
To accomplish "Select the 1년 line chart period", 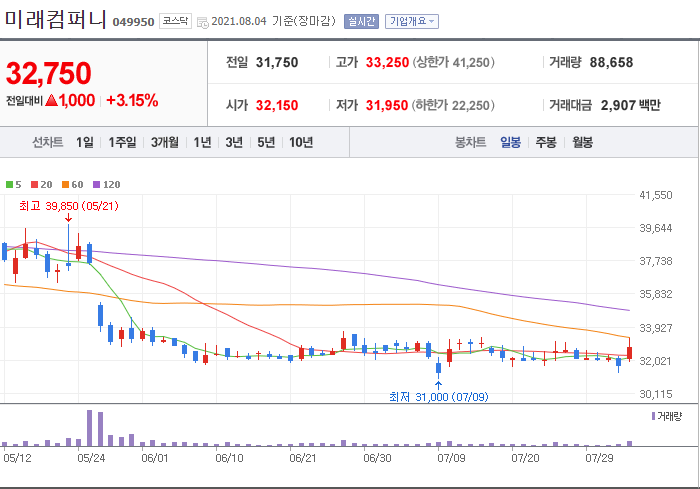I will point(202,142).
